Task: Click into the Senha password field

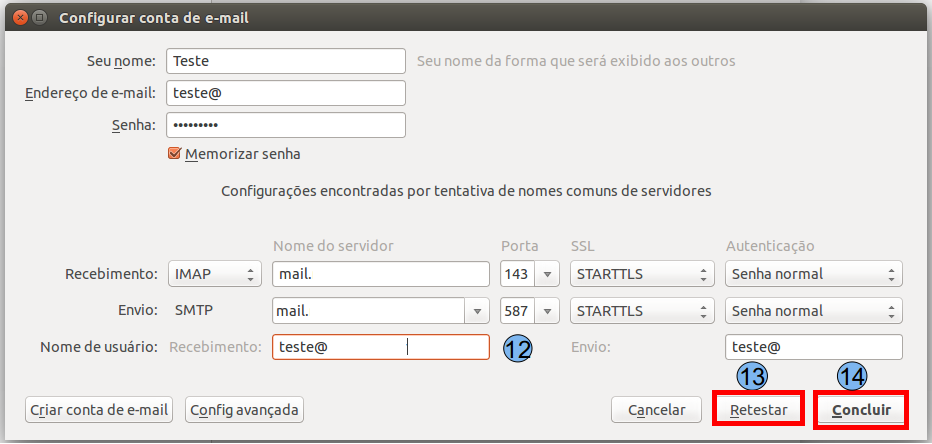Action: click(285, 125)
